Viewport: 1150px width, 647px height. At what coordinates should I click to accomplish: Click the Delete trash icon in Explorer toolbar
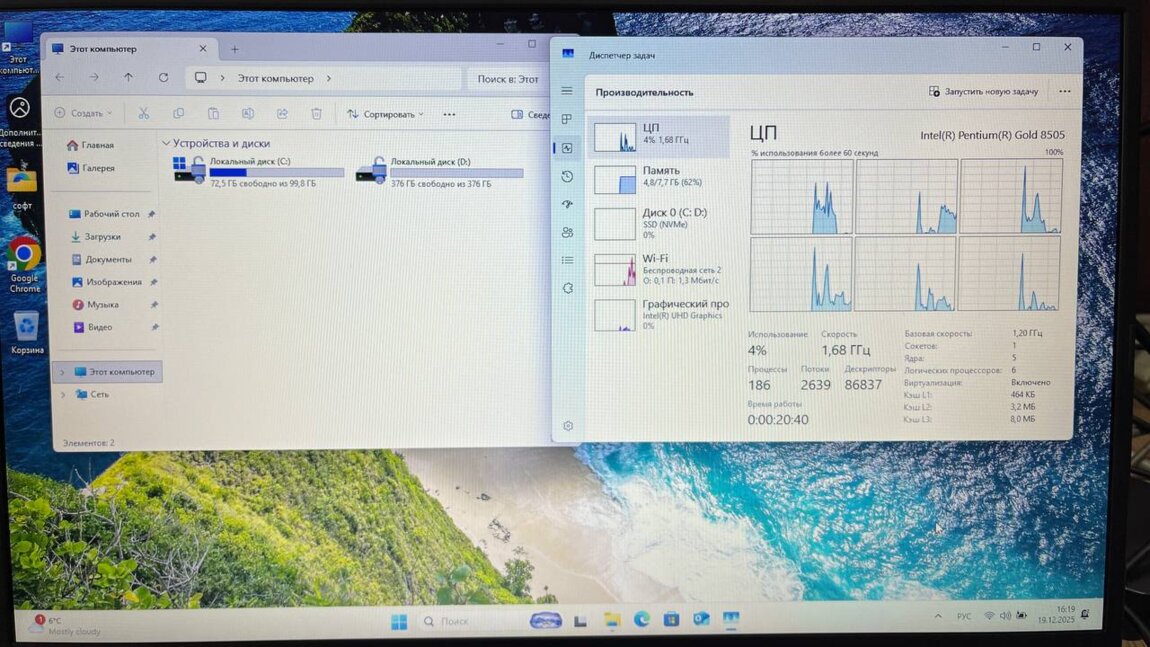coord(316,114)
